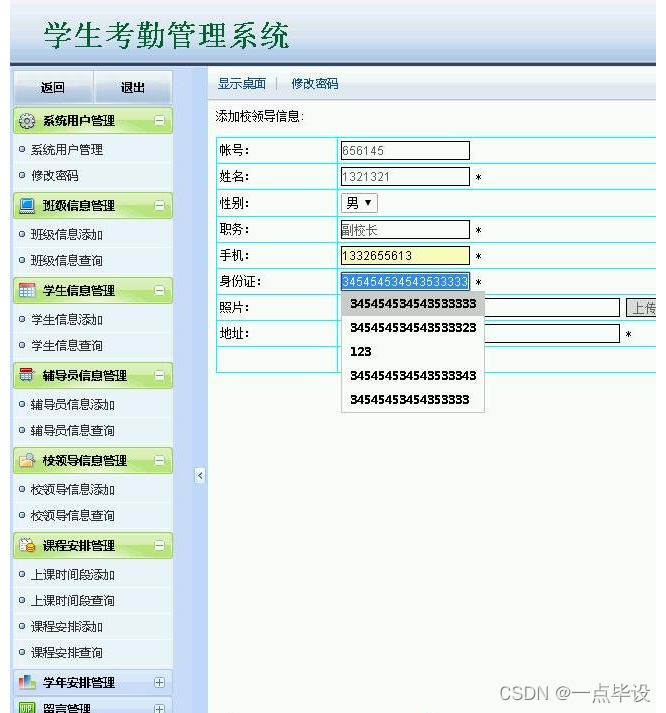Screen dimensions: 666x713
Task: Hide the sidebar with the collapse arrow
Action: click(x=200, y=476)
